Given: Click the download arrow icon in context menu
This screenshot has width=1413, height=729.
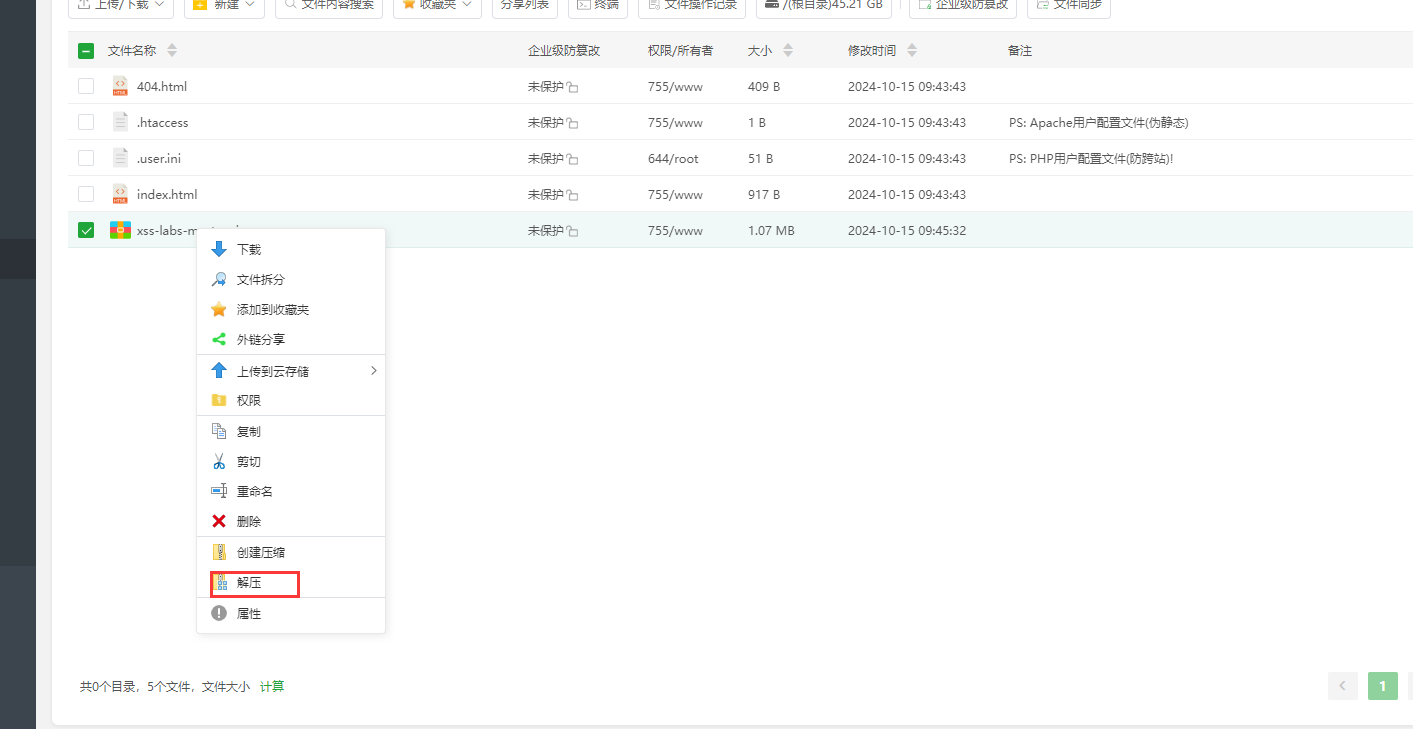Looking at the screenshot, I should click(x=219, y=250).
